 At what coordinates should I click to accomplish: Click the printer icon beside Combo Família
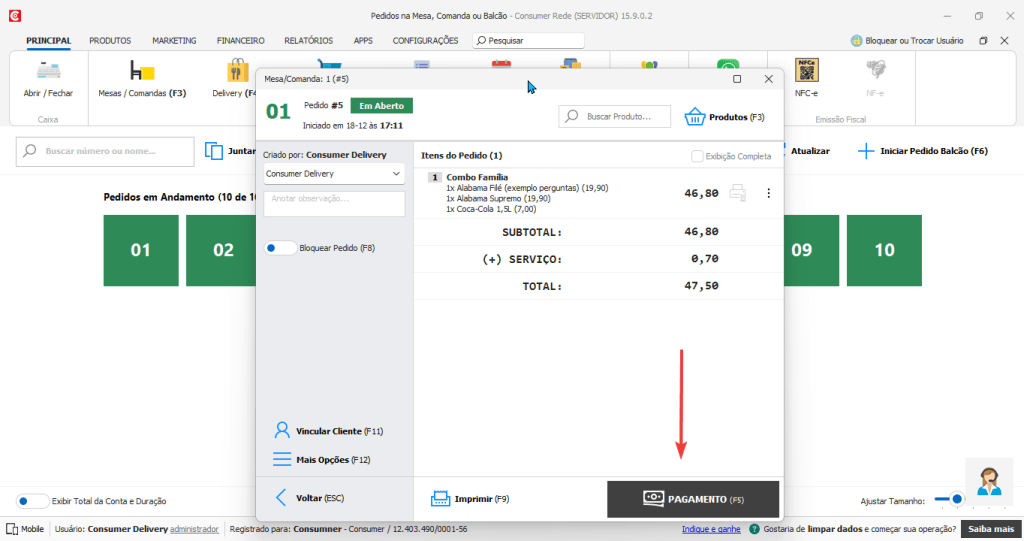(x=737, y=193)
